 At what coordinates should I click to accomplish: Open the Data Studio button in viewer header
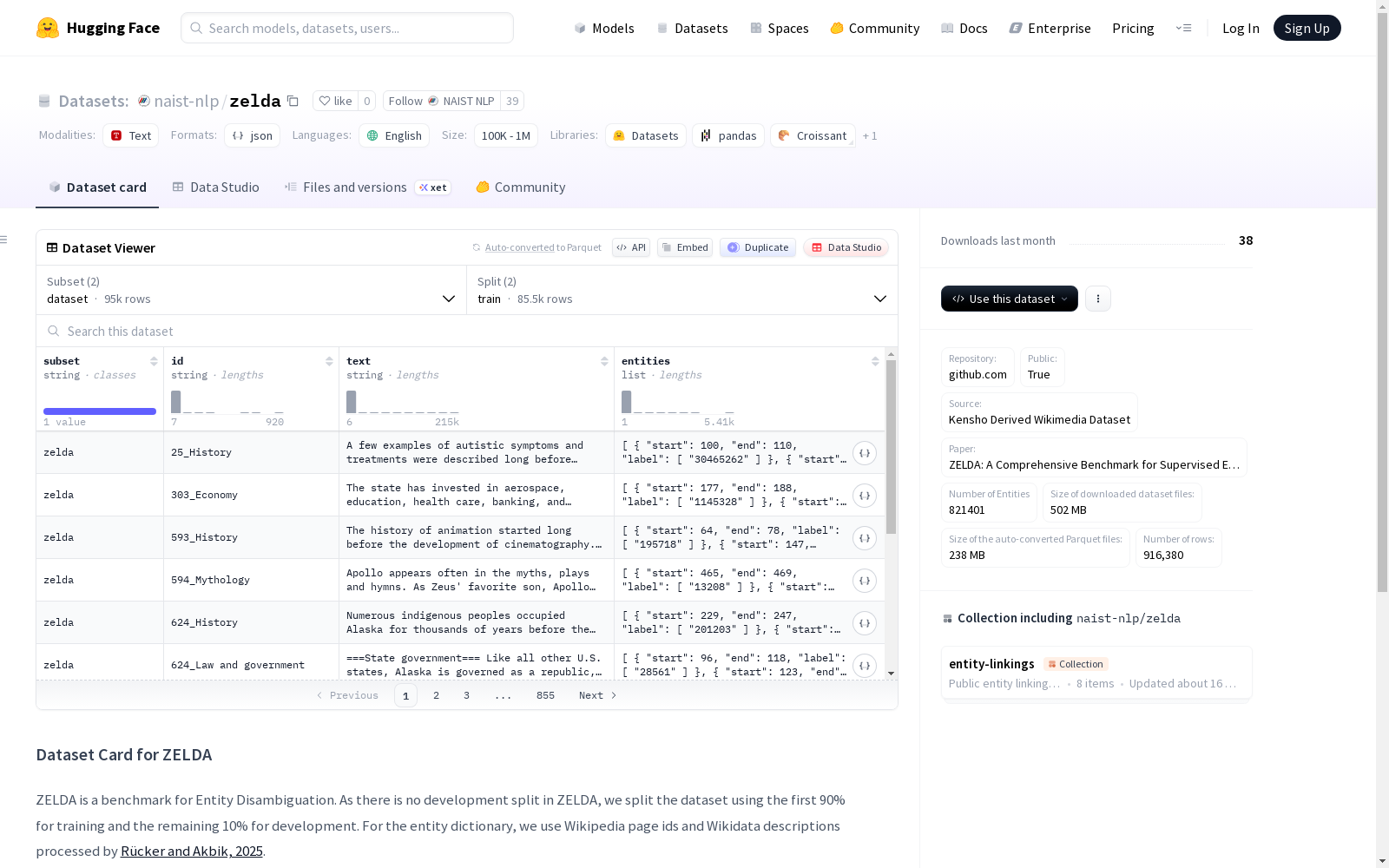[x=846, y=247]
